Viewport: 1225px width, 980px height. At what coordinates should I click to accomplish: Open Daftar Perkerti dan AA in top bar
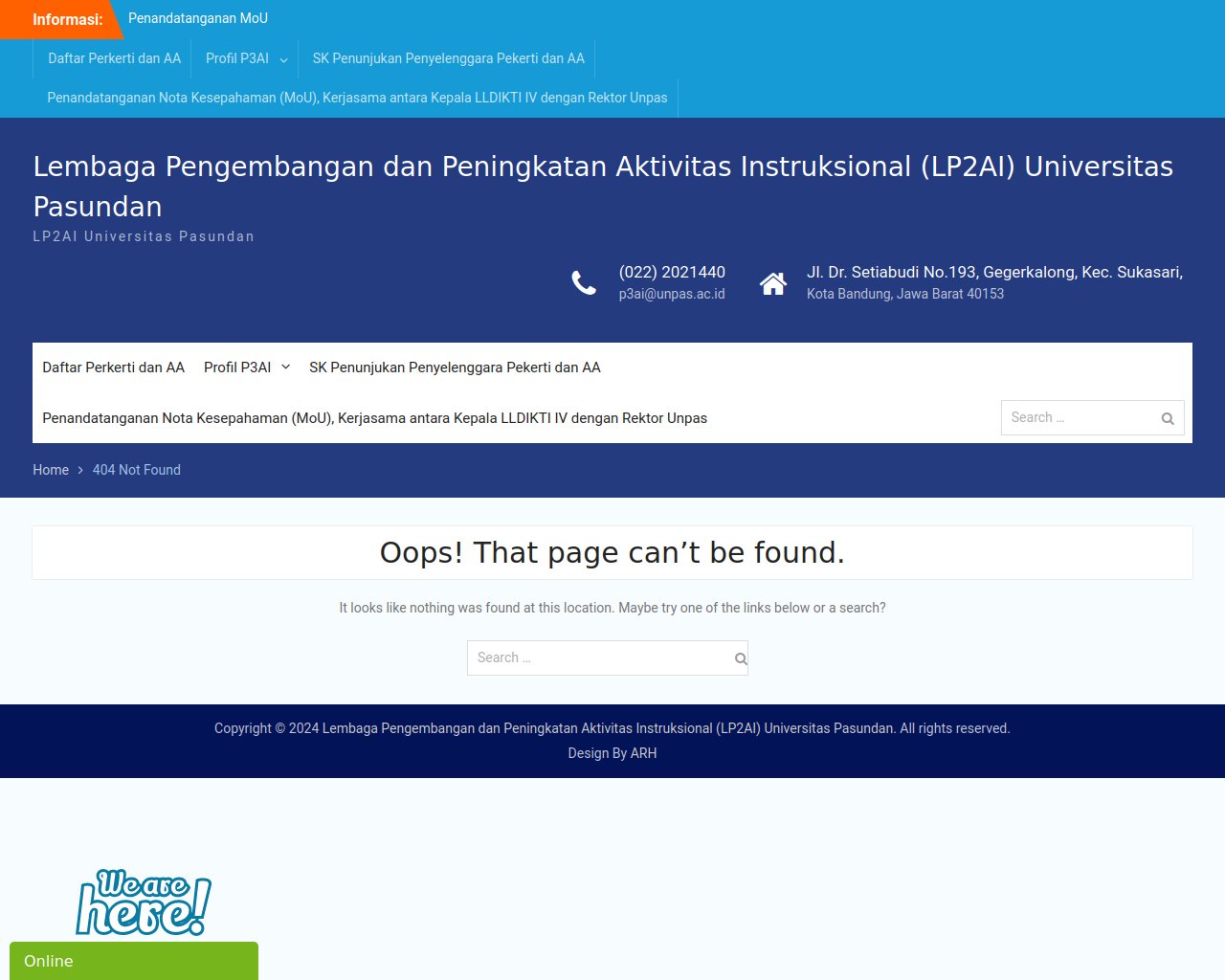pyautogui.click(x=114, y=58)
